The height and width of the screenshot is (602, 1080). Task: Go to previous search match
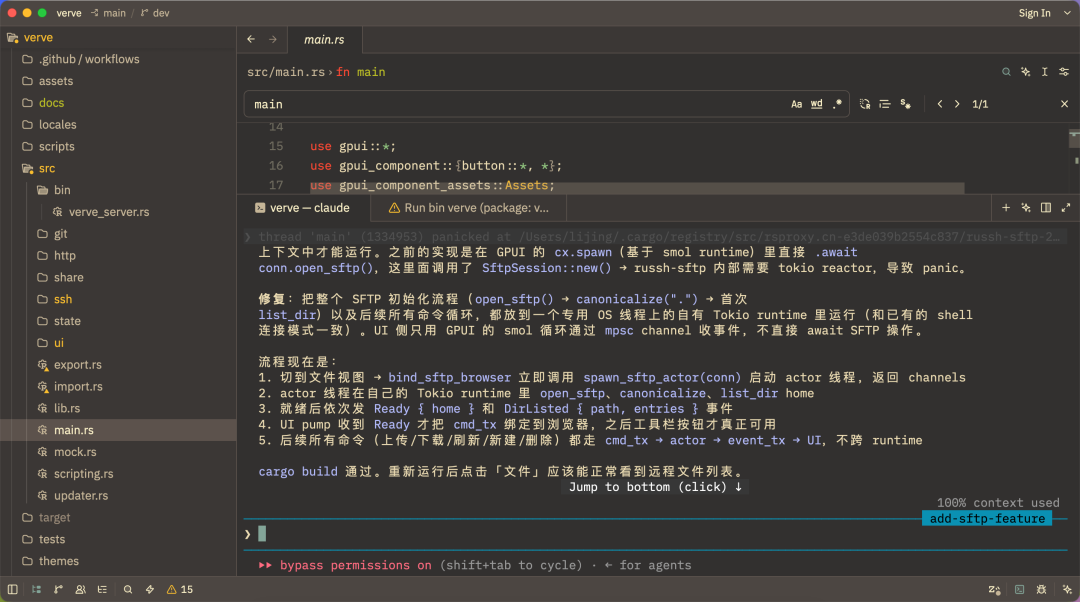tap(939, 104)
